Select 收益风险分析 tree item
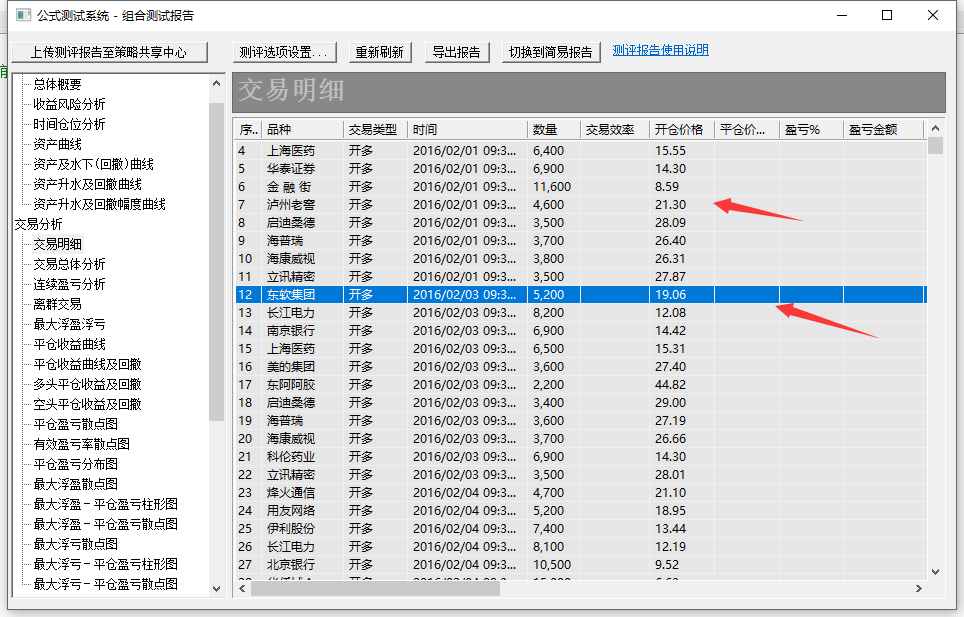 point(69,104)
